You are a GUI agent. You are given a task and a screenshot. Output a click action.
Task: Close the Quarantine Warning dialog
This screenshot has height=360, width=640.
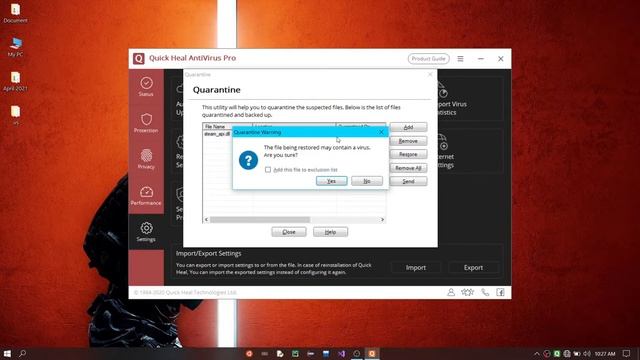click(381, 132)
